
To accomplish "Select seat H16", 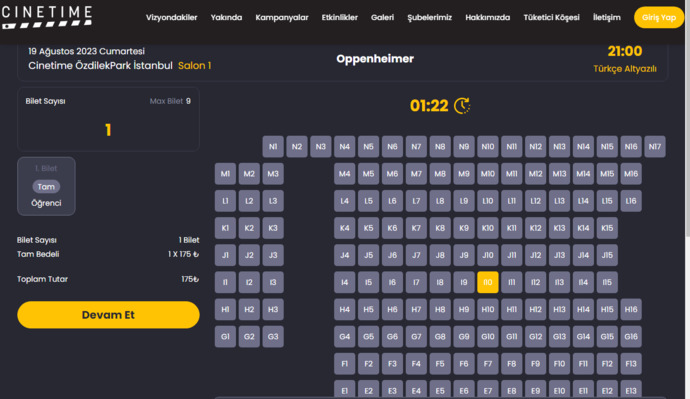I will tap(631, 309).
